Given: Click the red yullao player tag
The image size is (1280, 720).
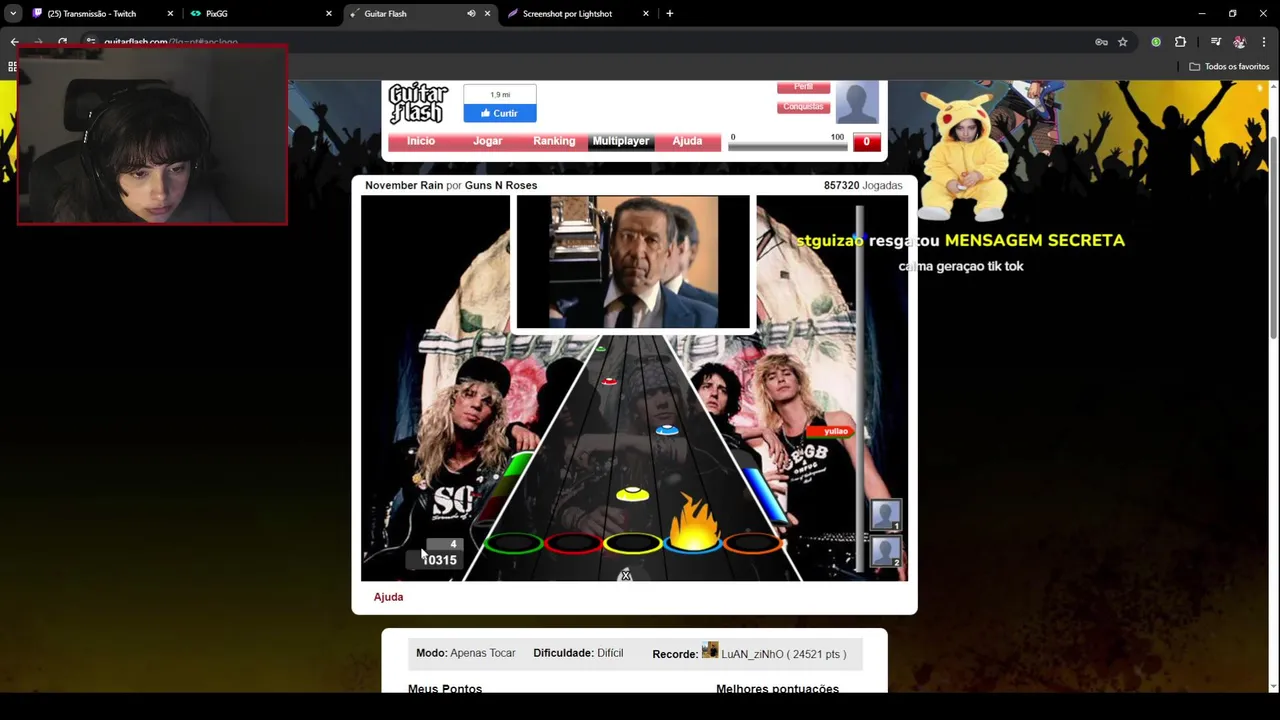Looking at the screenshot, I should tap(830, 431).
